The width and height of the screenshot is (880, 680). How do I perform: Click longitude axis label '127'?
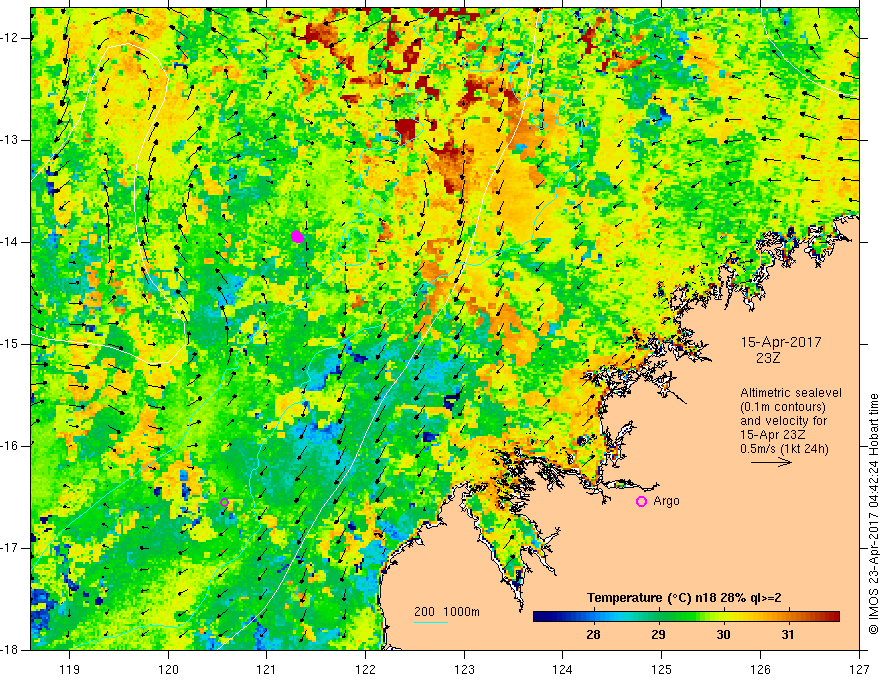pos(859,669)
